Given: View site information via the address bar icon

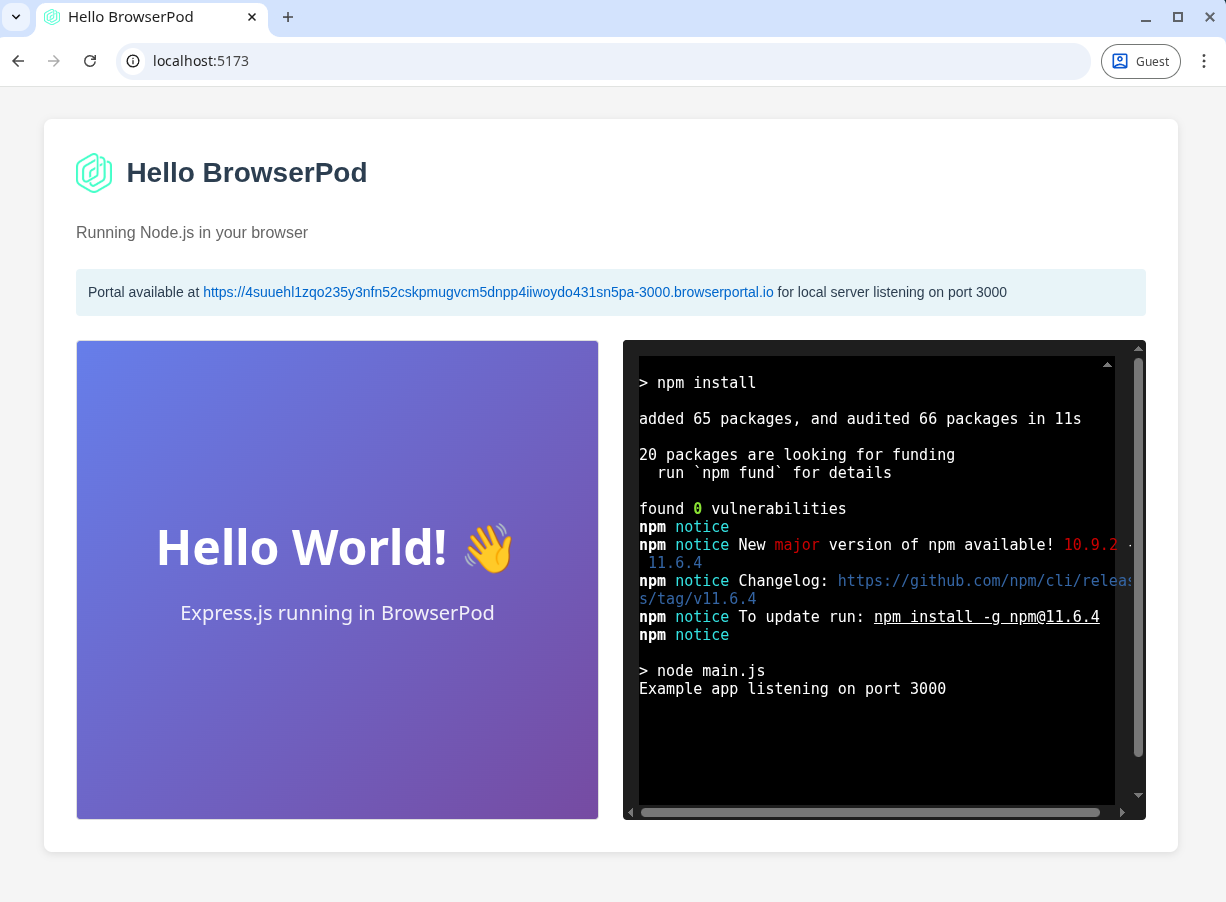Looking at the screenshot, I should click(x=133, y=61).
